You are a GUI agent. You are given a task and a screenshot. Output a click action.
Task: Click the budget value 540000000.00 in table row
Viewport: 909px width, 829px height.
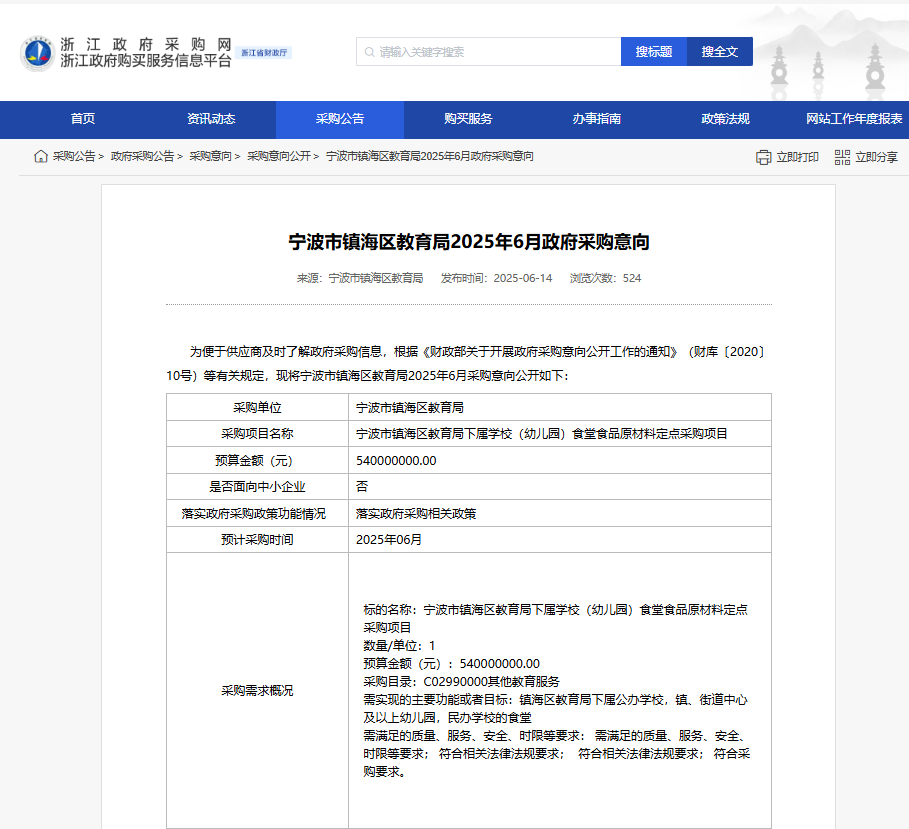coord(559,460)
